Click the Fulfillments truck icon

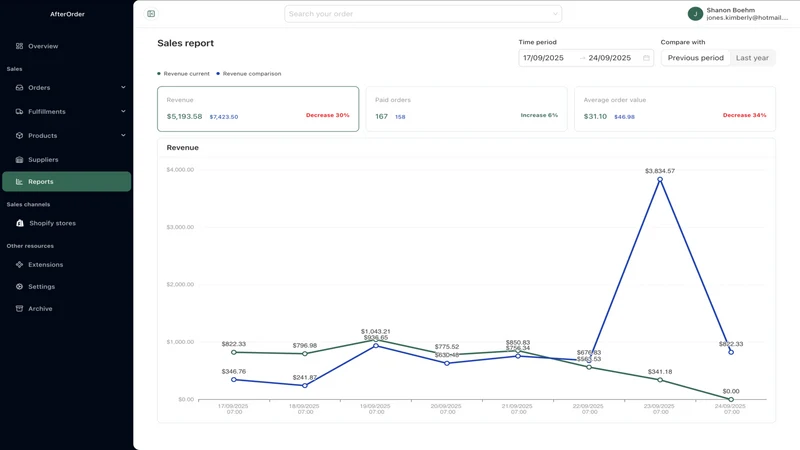(x=19, y=112)
